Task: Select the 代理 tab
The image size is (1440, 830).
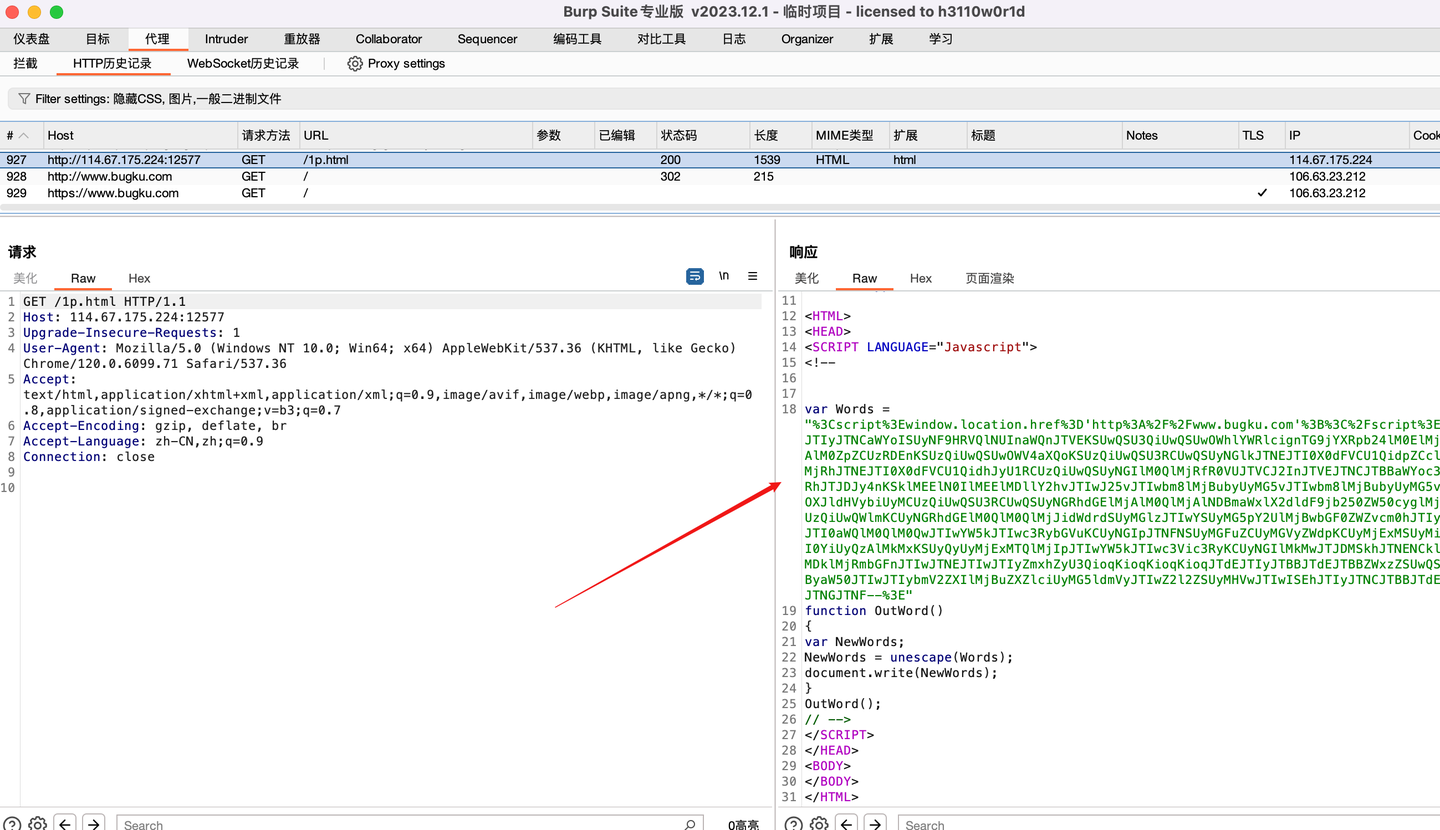Action: tap(157, 39)
